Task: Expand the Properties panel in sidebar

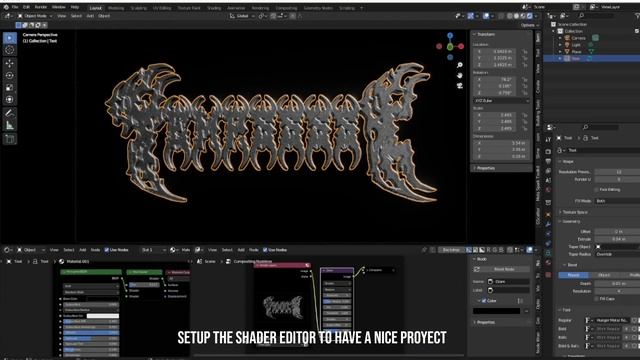Action: click(485, 168)
